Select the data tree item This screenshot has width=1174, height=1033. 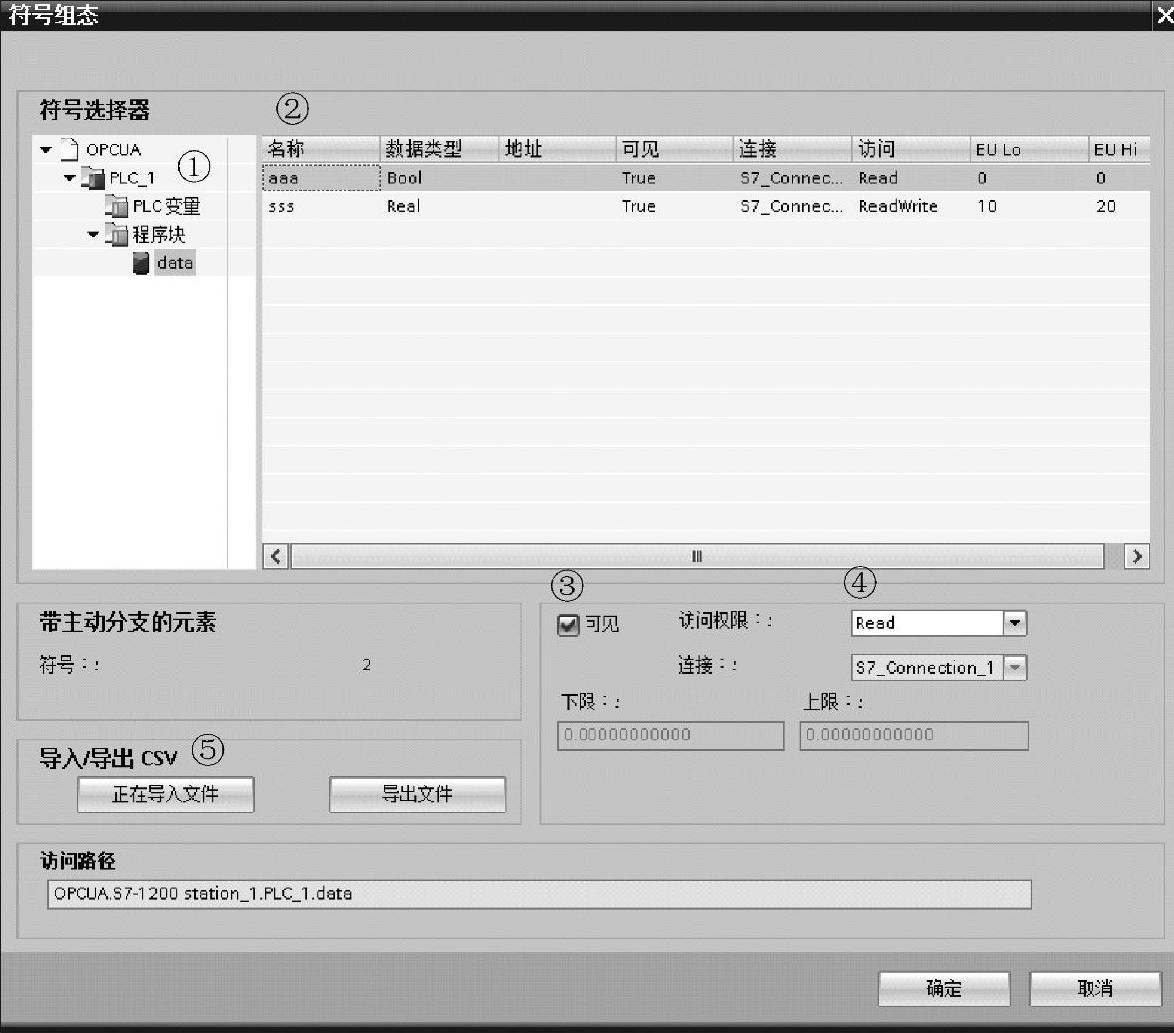(175, 263)
